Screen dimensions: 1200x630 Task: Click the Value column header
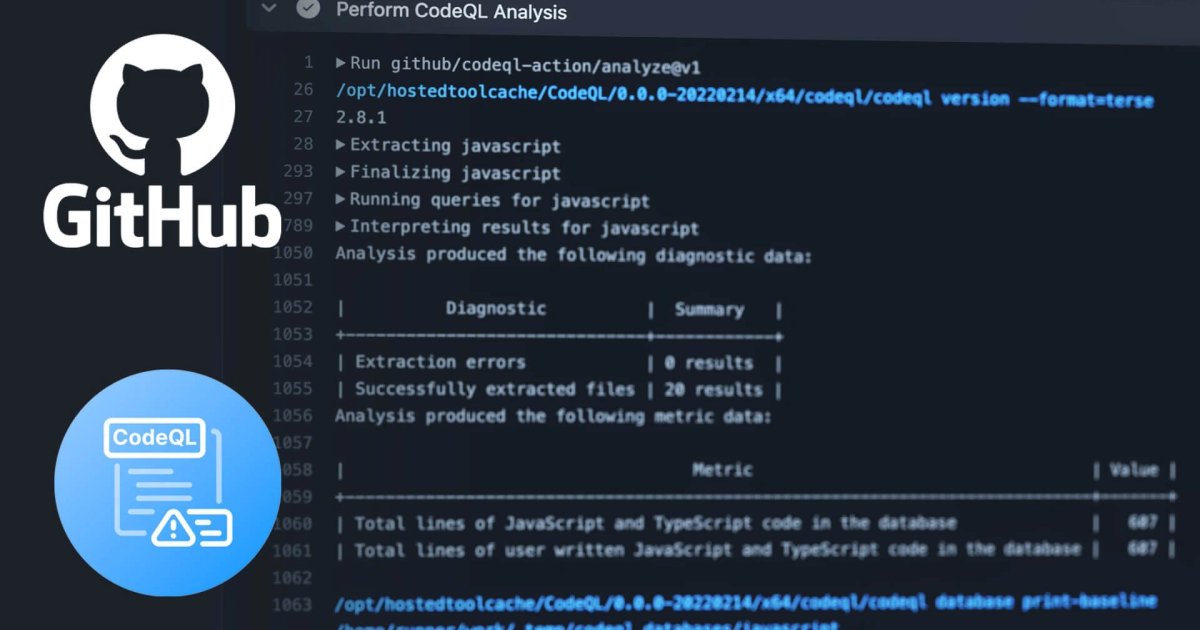click(x=1134, y=469)
